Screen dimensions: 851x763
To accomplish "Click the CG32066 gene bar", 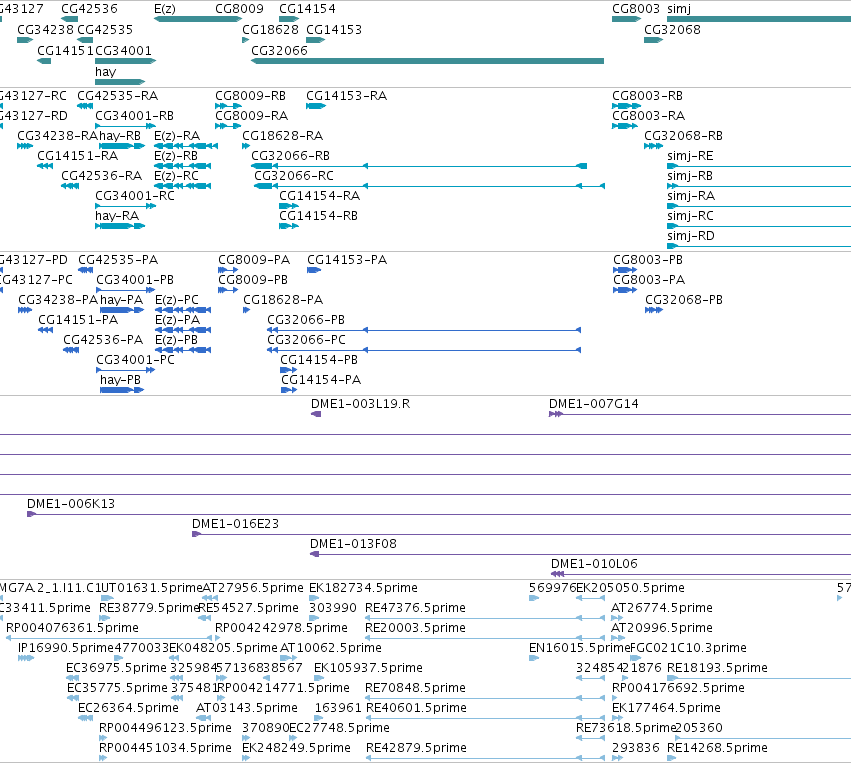I will [x=428, y=61].
